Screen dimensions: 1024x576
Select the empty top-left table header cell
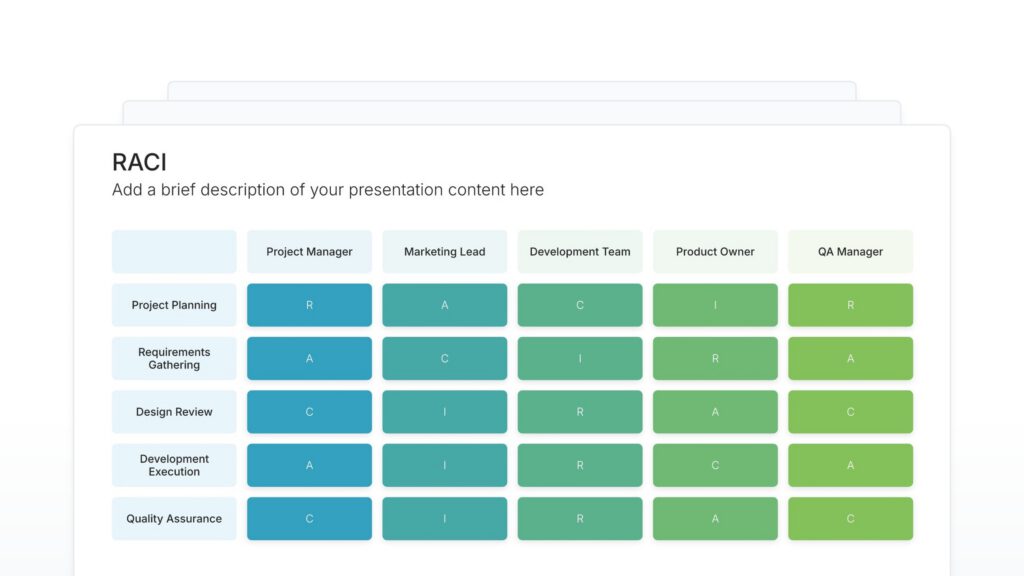[174, 252]
